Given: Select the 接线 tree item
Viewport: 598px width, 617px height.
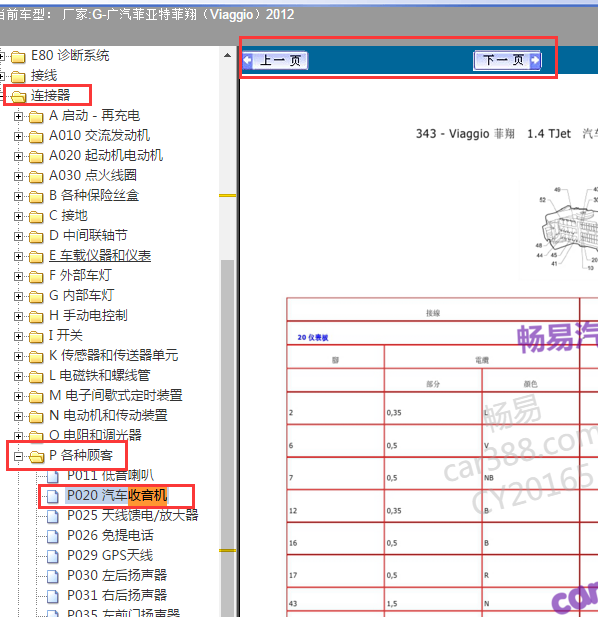Looking at the screenshot, I should (x=44, y=75).
